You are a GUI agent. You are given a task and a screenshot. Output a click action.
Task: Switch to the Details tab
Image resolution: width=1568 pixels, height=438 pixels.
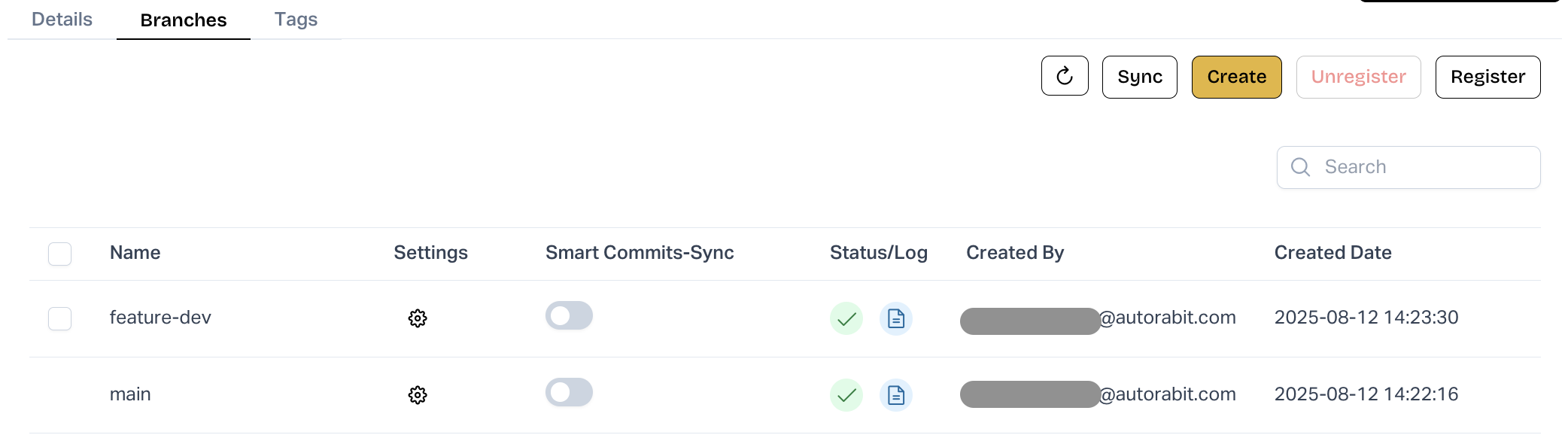(62, 20)
